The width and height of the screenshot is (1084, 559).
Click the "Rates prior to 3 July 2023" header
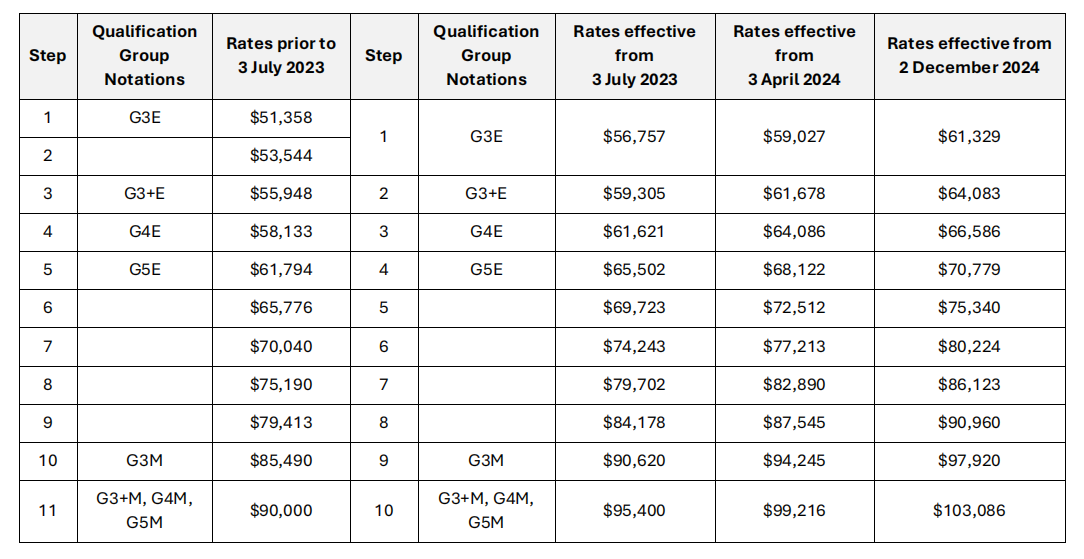(x=281, y=56)
